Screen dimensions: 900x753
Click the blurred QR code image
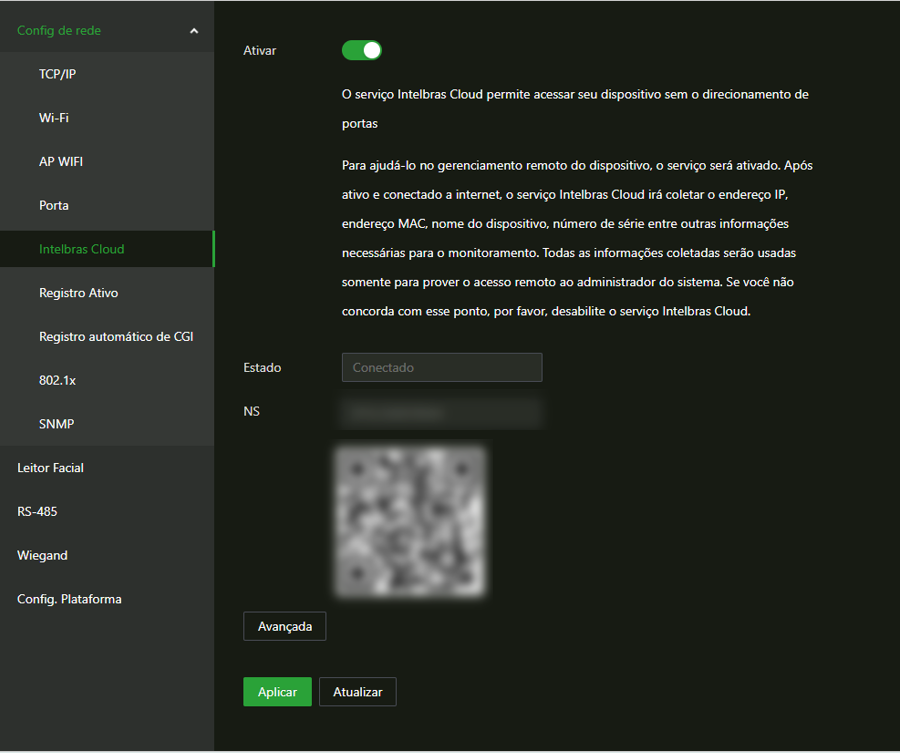(411, 521)
